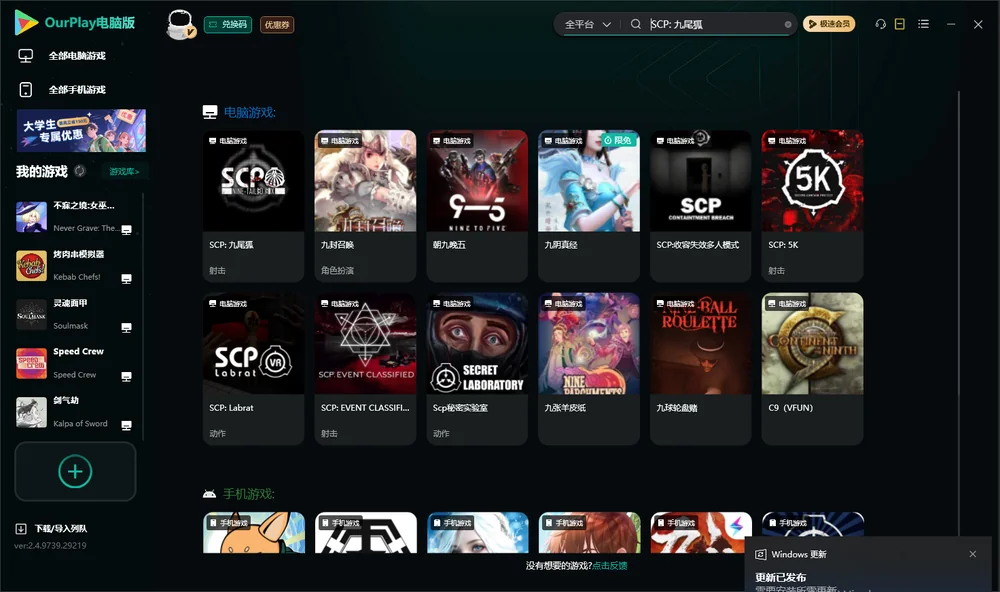Screen dimensions: 1000x592
Task: Open the 九阴真经 game card
Action: pyautogui.click(x=589, y=206)
